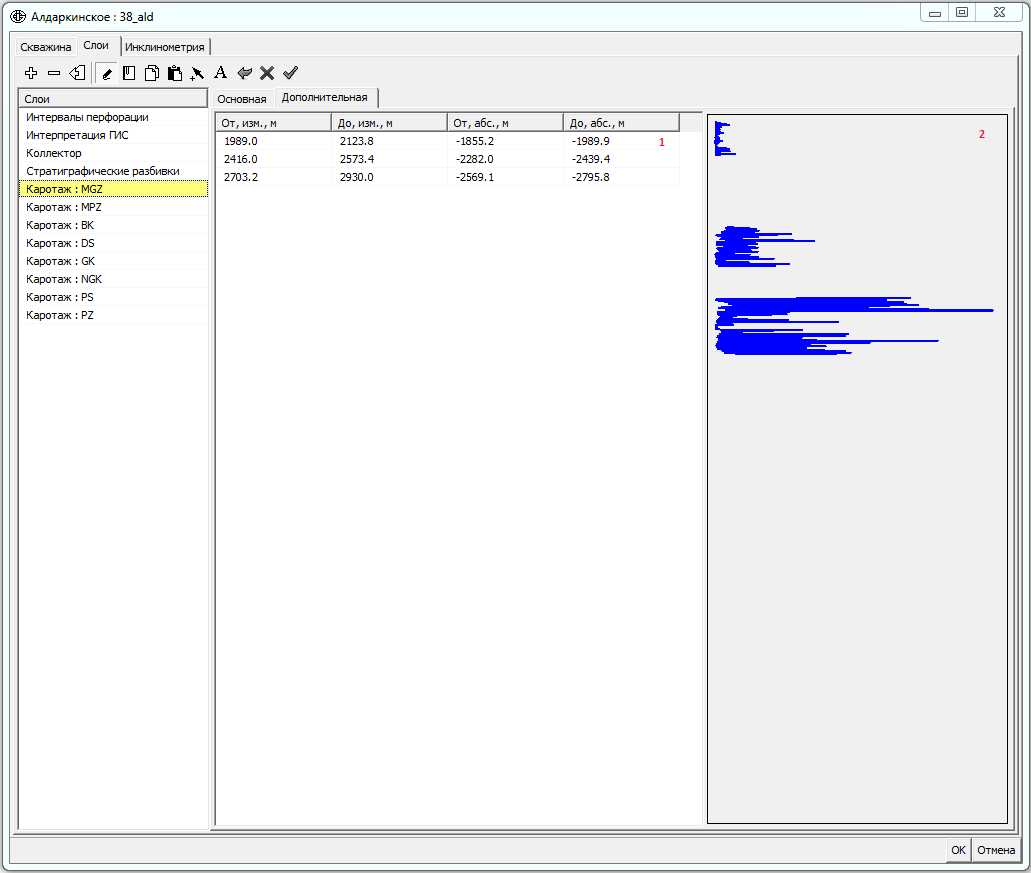Viewport: 1031px width, 873px height.
Task: Click the Слои list header
Action: (112, 99)
